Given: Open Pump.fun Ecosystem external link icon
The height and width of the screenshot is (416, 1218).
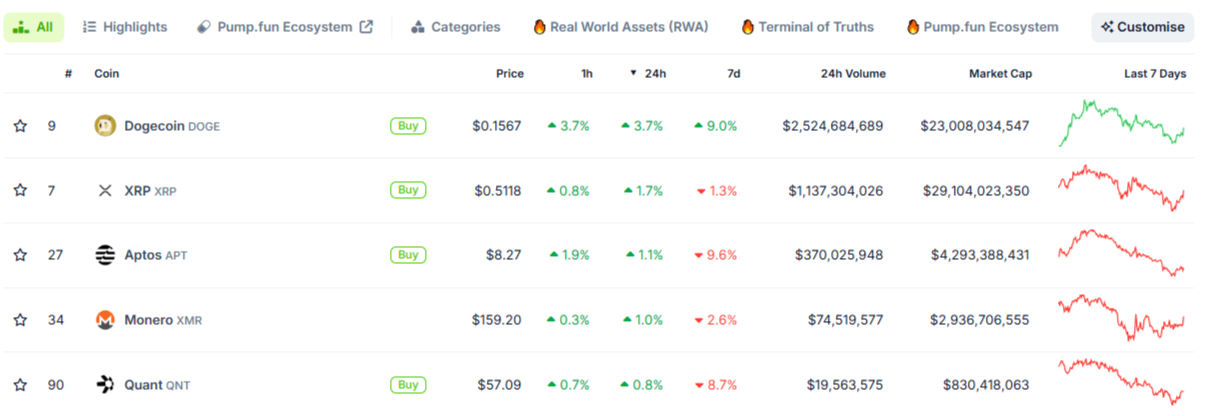Looking at the screenshot, I should point(366,27).
